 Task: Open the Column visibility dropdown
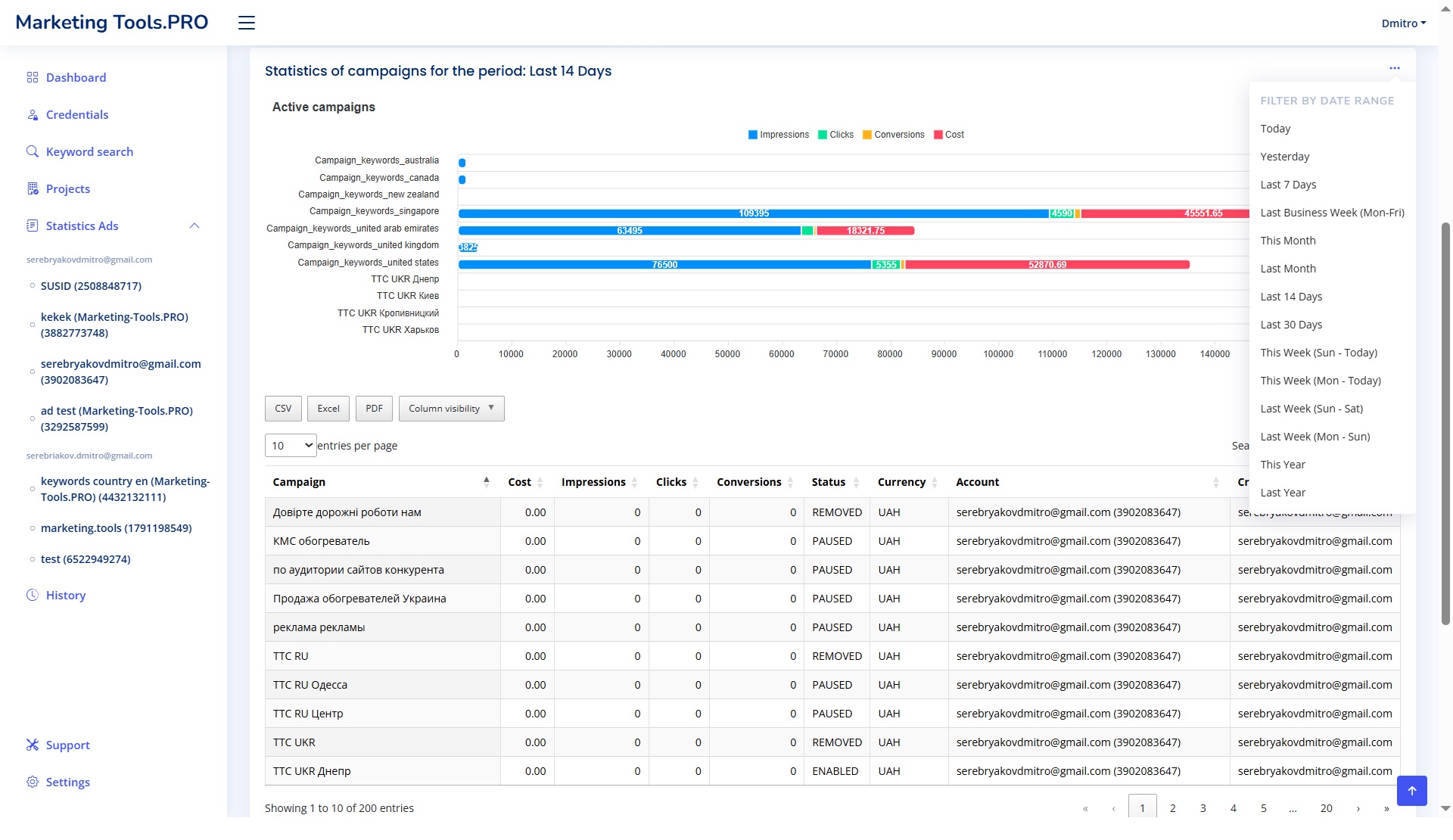click(x=451, y=409)
